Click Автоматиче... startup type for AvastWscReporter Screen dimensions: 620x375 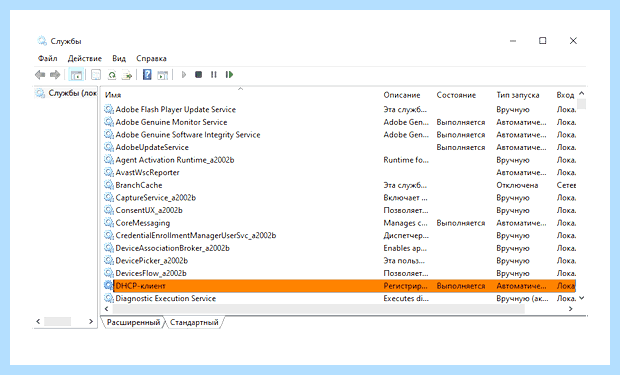tap(521, 172)
